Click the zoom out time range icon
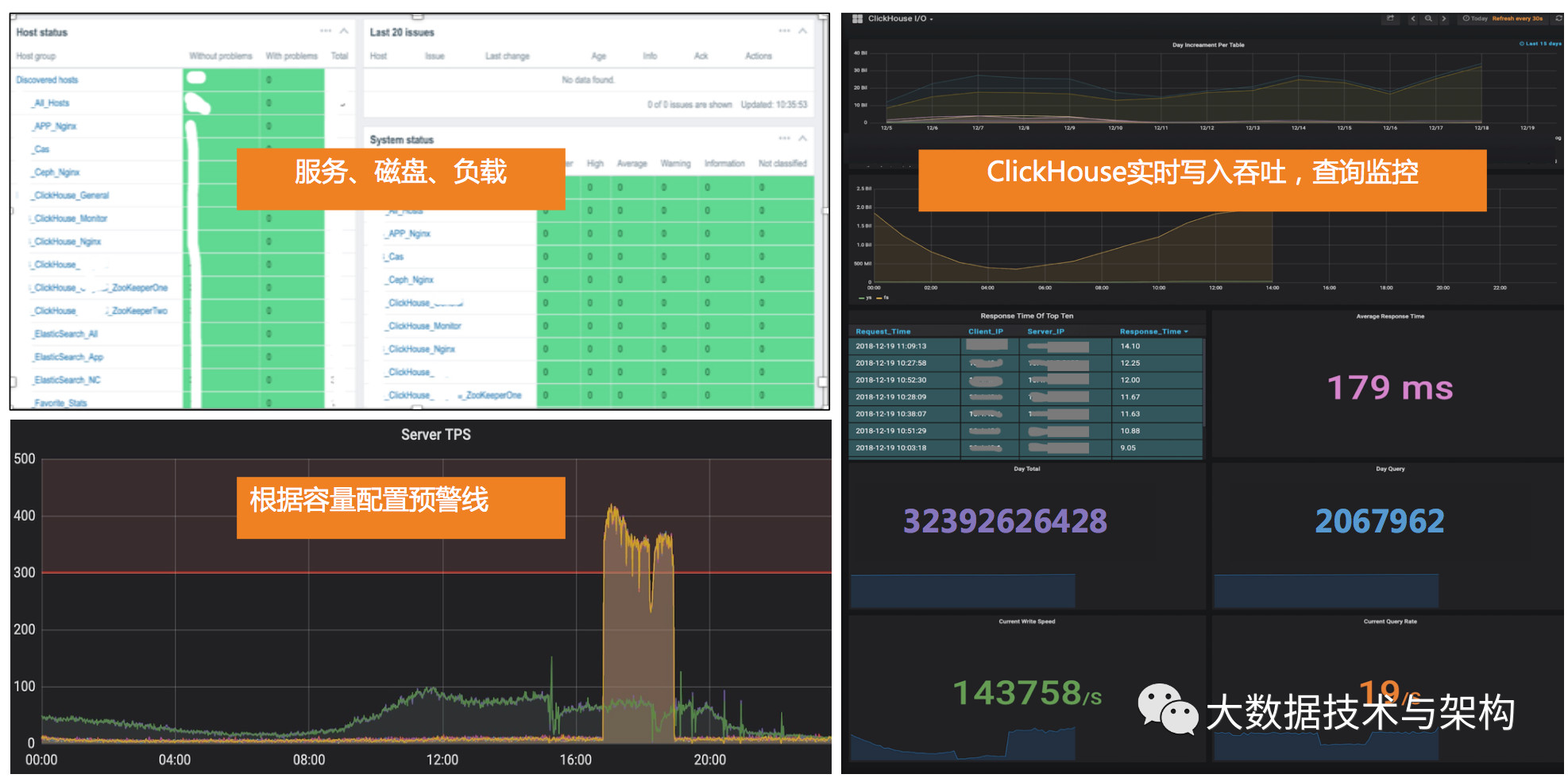This screenshot has width=1568, height=782. 1428,18
